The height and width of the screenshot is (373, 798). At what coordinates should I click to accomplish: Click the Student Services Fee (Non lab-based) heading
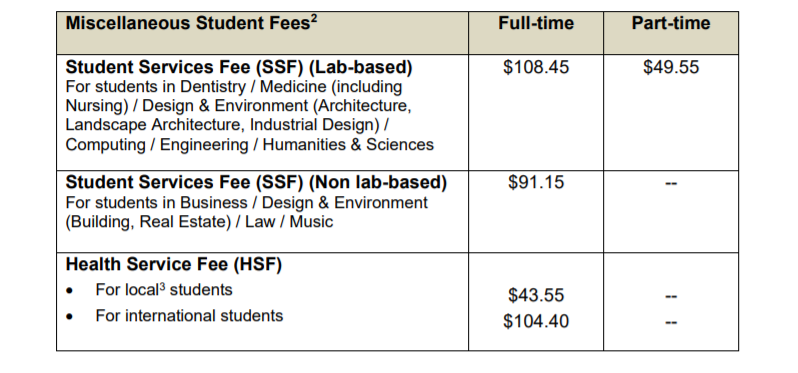256,182
